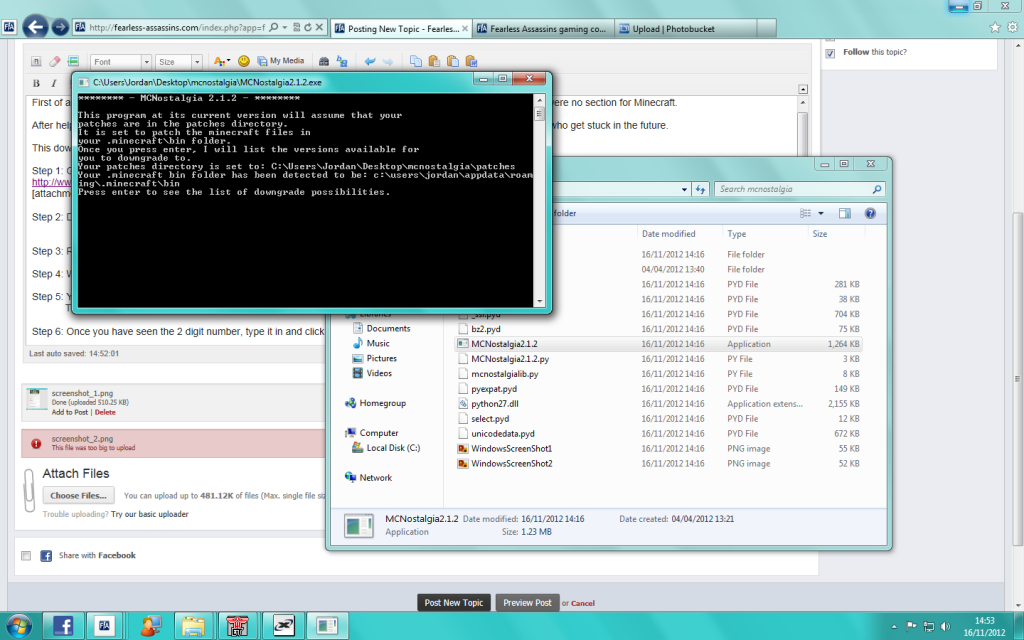Click the Post New Topic button
Viewport: 1024px width, 640px height.
point(453,603)
